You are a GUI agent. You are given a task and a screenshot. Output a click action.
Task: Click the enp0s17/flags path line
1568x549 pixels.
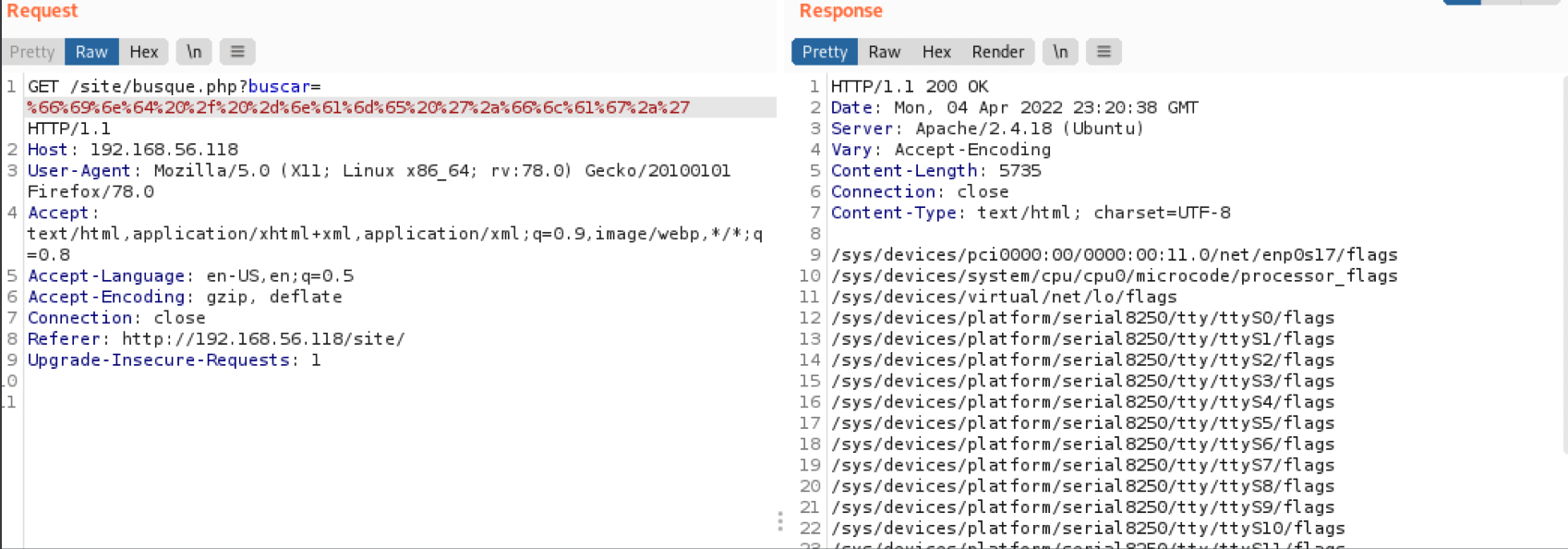1115,255
